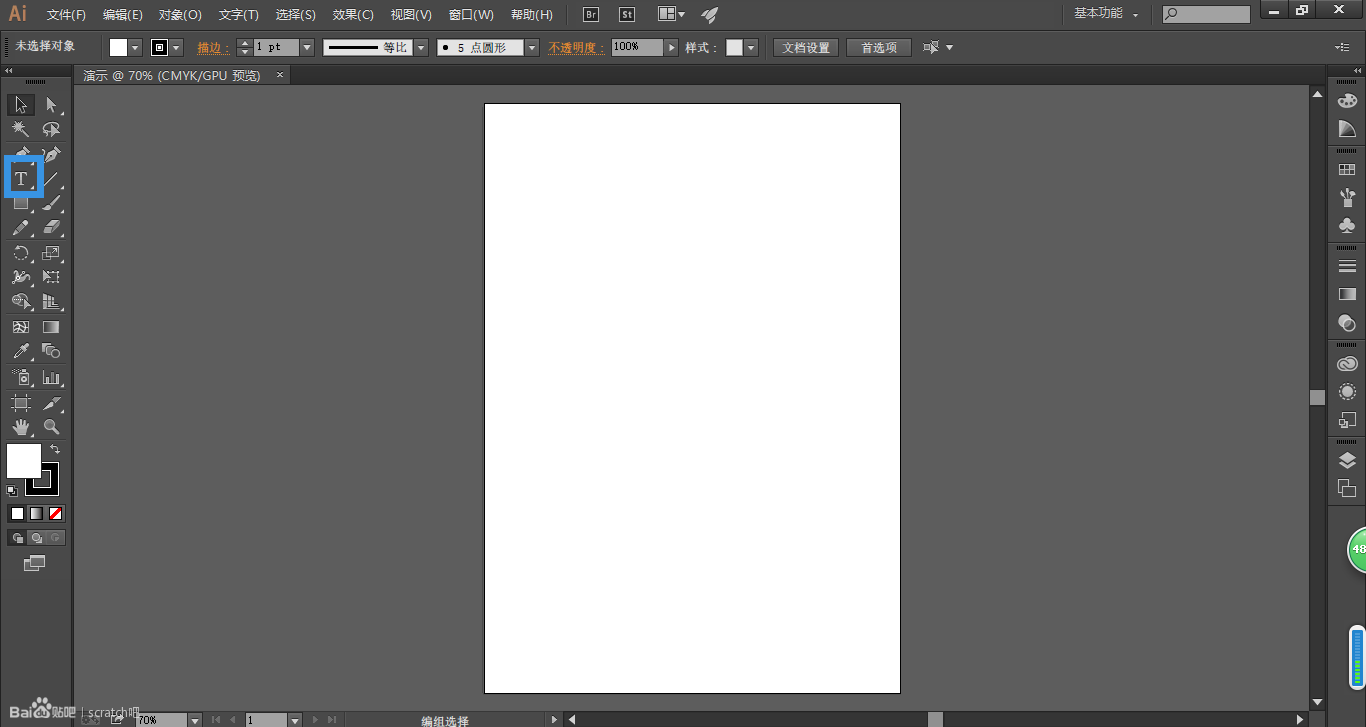Click the GPU performance rocket icon

[710, 14]
